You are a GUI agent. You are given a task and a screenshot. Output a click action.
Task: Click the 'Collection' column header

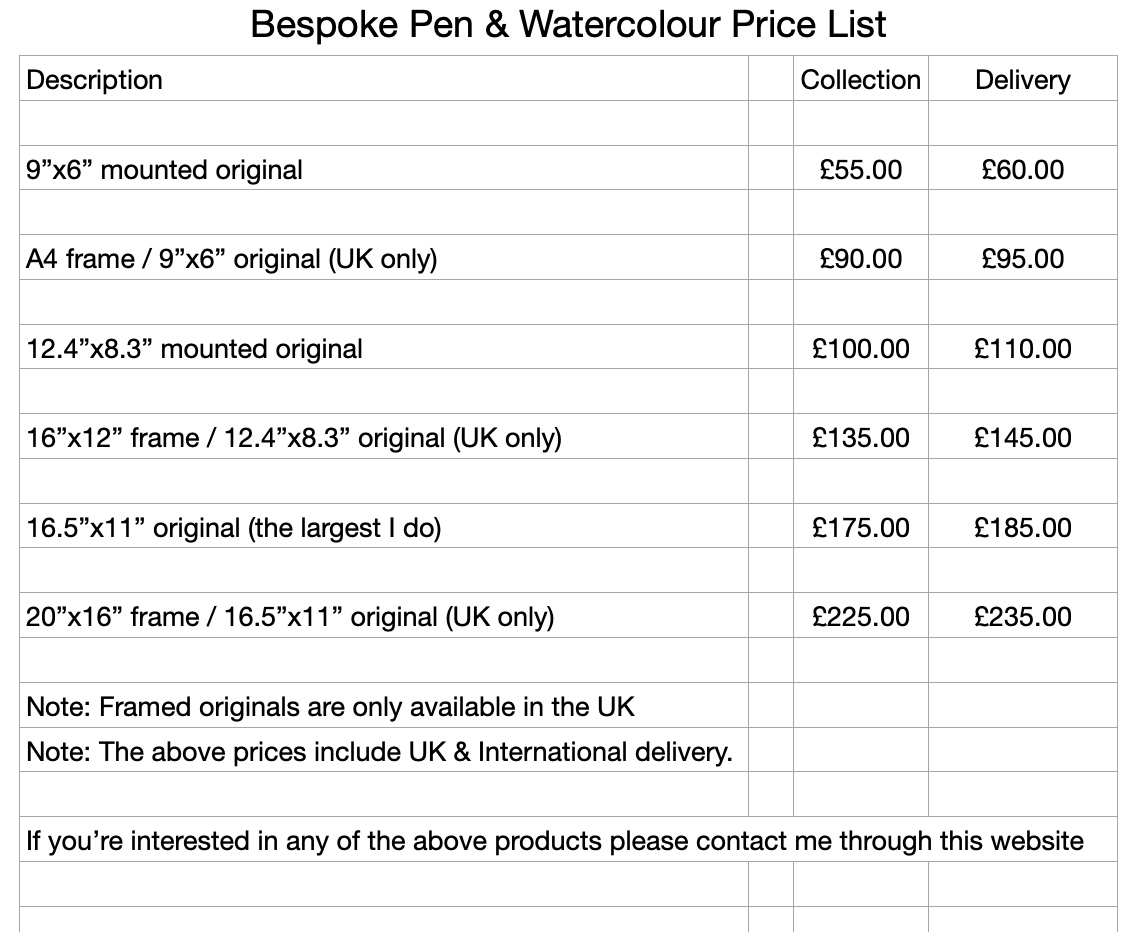[x=860, y=80]
